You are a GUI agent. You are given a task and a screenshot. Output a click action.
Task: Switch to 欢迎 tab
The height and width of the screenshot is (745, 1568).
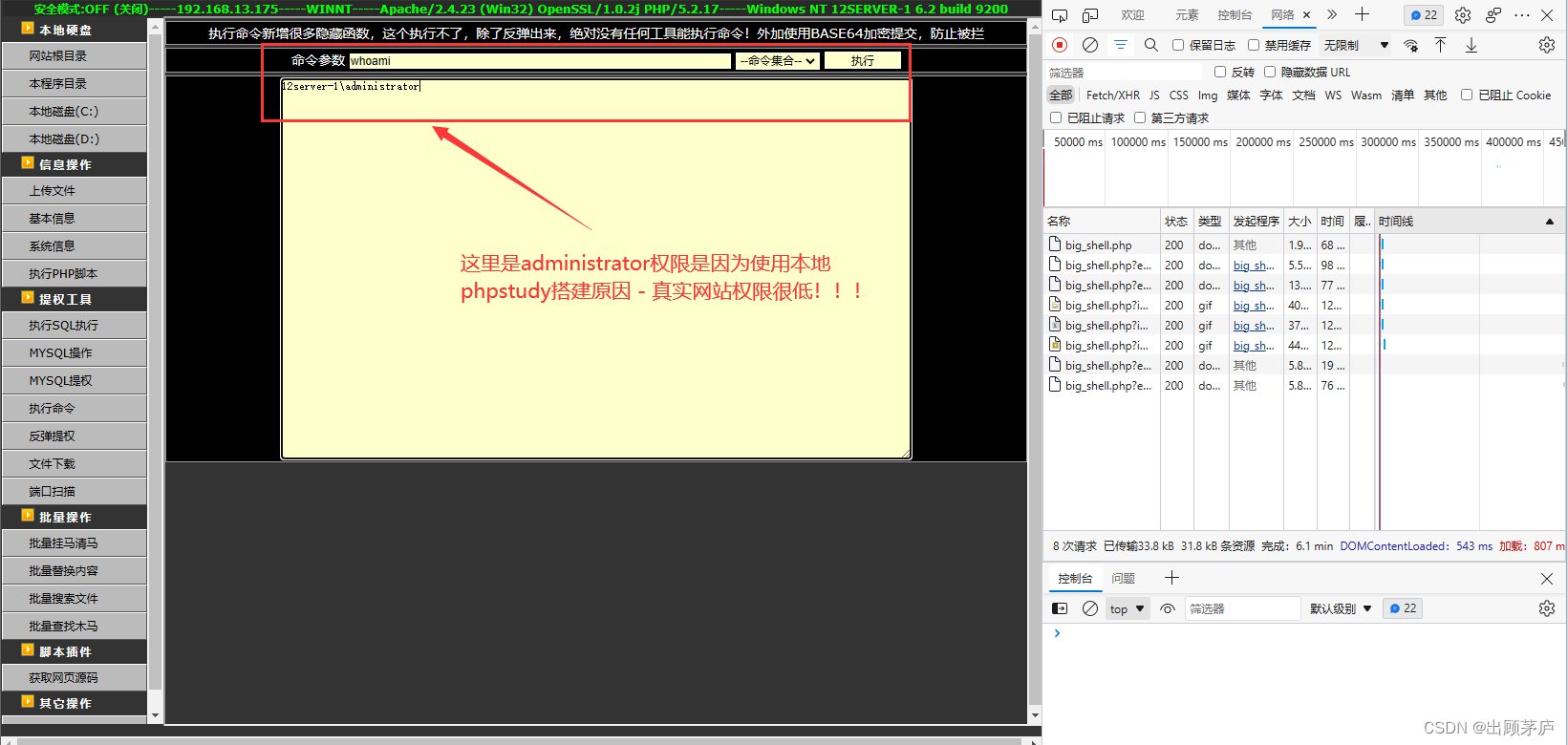pyautogui.click(x=1132, y=15)
